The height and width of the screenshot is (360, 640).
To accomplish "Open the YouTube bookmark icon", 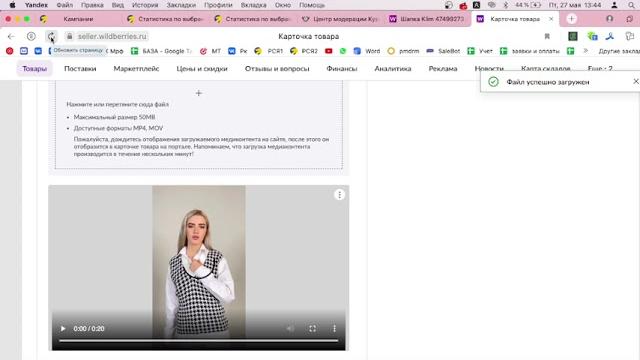I will pyautogui.click(x=329, y=51).
